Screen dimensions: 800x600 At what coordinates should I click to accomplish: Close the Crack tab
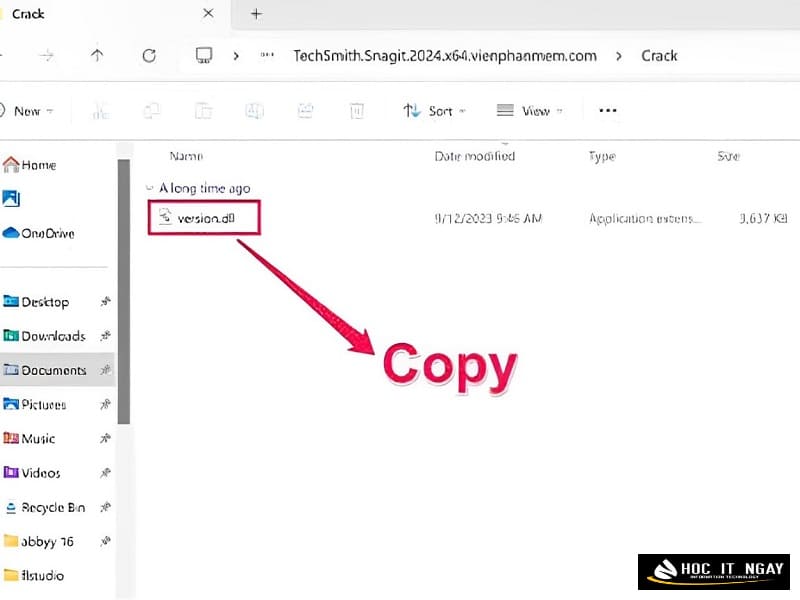(208, 14)
